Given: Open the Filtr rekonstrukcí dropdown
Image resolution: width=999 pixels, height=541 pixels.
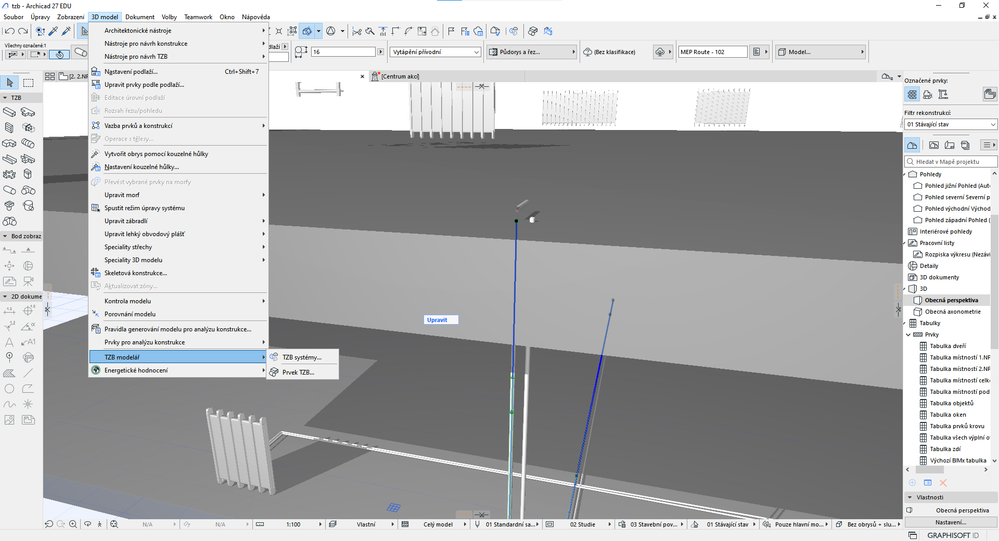Looking at the screenshot, I should coord(950,124).
